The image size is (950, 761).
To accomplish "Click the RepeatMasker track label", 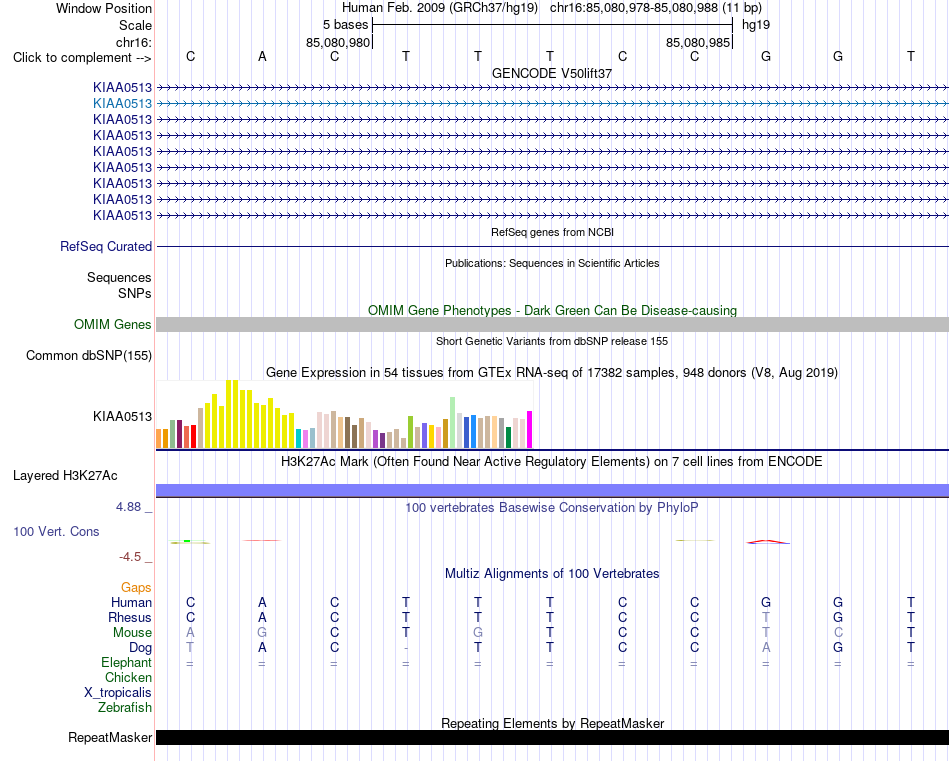I will pyautogui.click(x=110, y=737).
